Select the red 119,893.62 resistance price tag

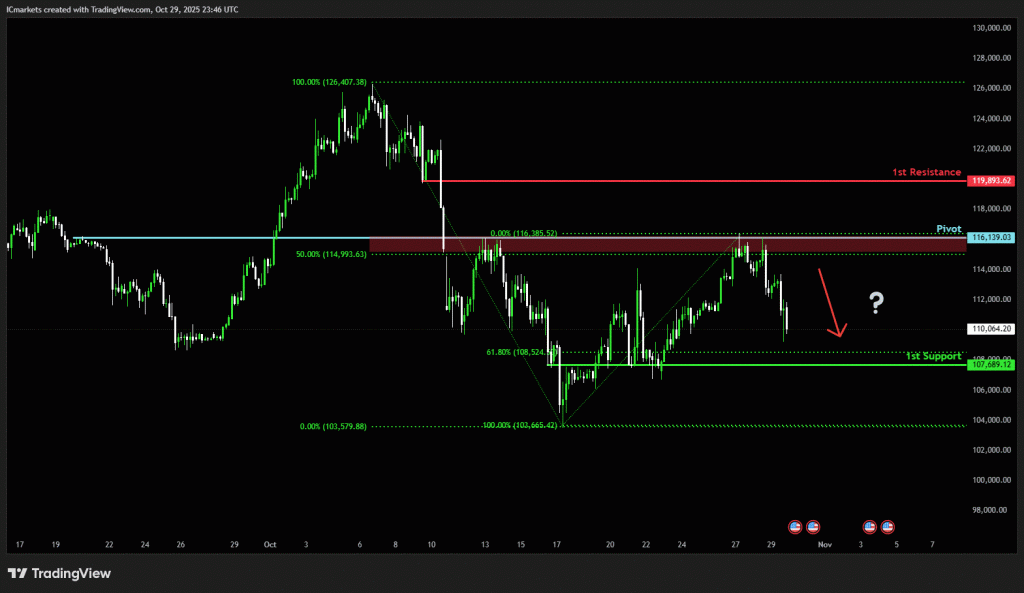pyautogui.click(x=991, y=181)
